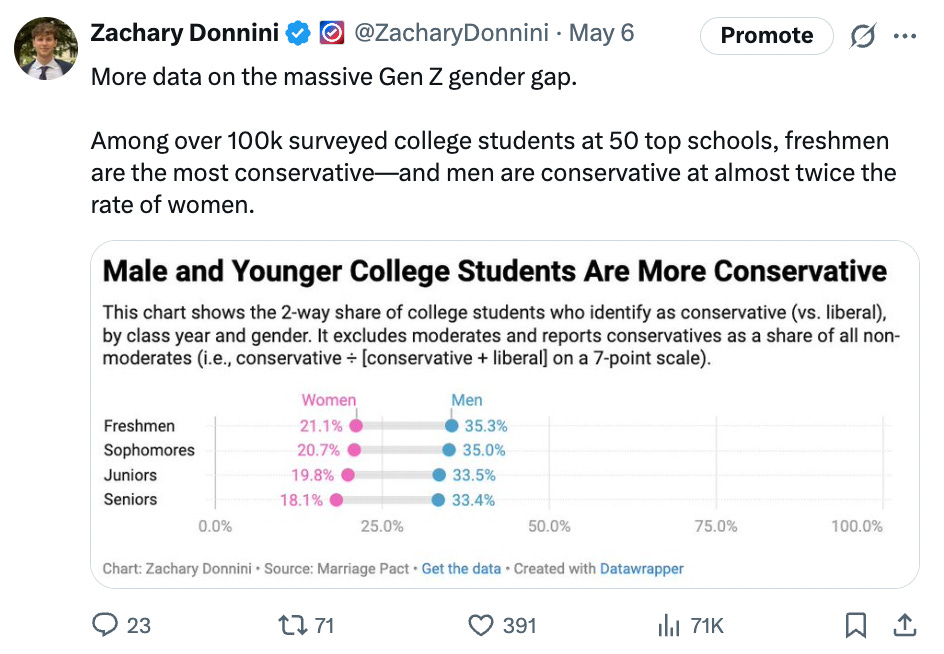Open view analytics bar chart icon
Viewport: 944px width, 654px height.
coord(668,625)
